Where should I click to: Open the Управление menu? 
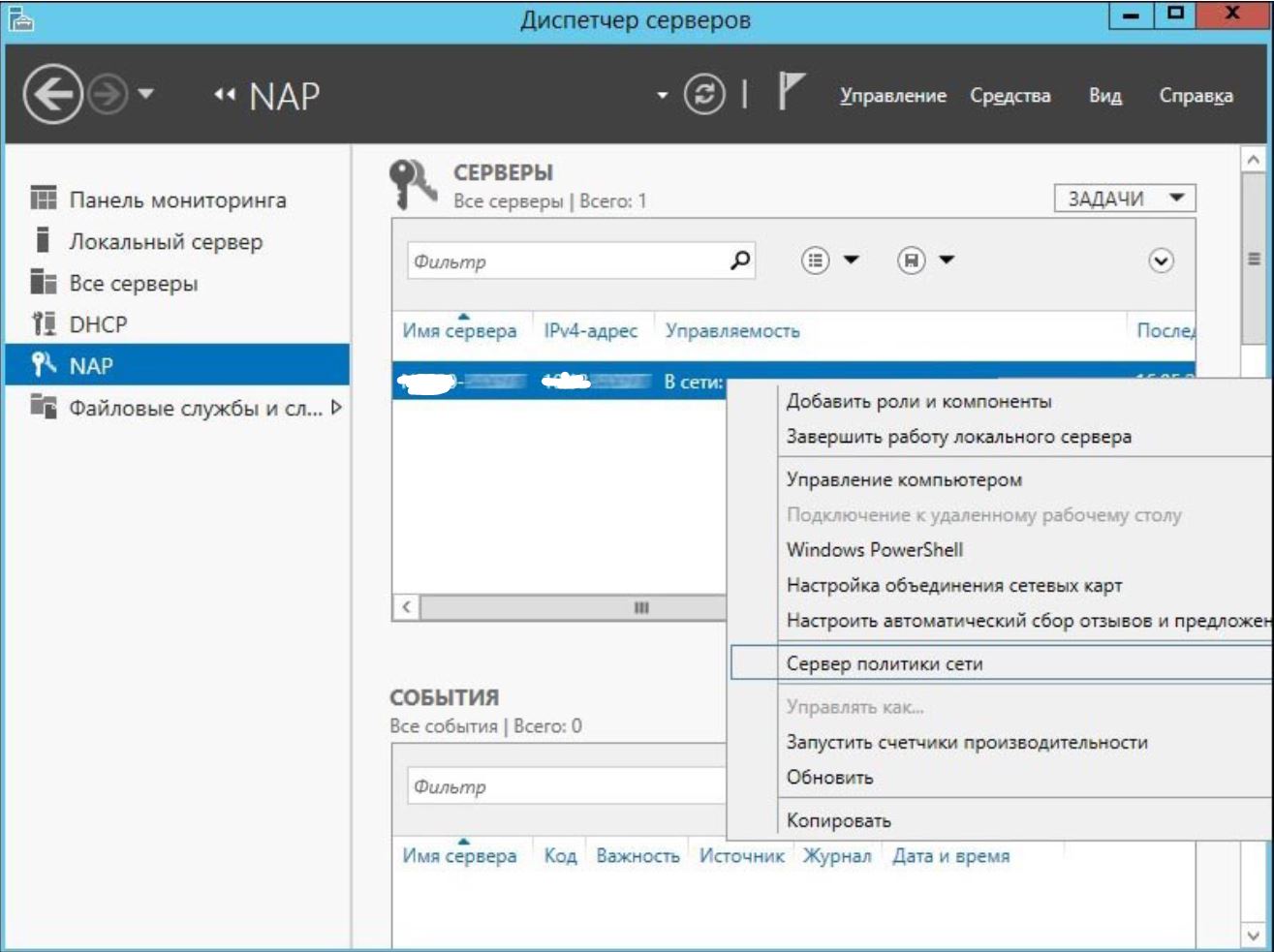(892, 96)
